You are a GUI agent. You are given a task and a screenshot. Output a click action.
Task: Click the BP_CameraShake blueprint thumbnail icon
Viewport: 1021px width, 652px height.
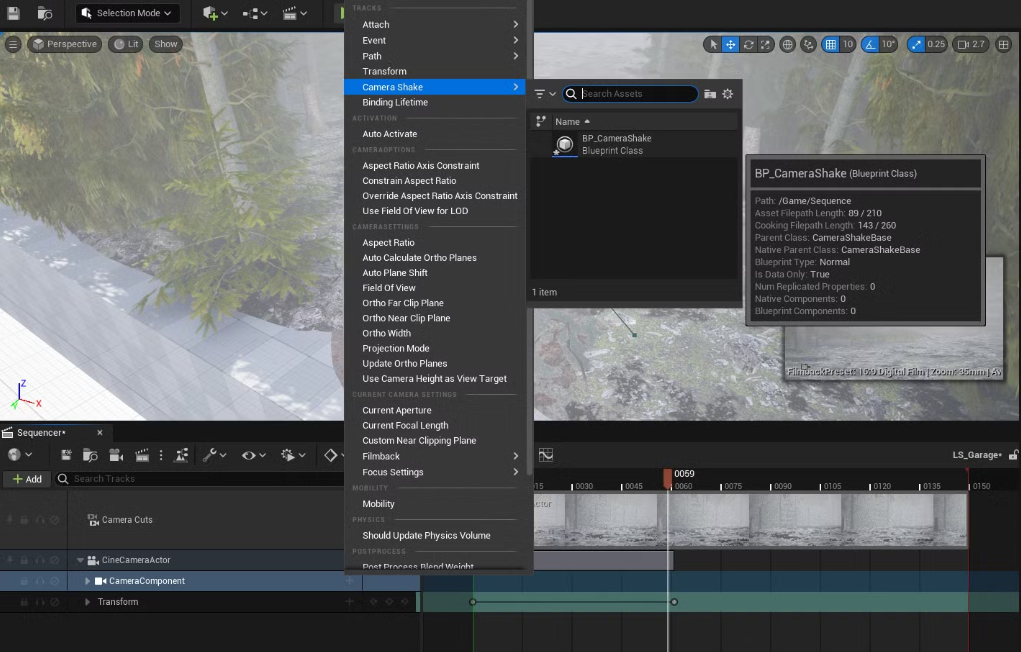pos(565,144)
